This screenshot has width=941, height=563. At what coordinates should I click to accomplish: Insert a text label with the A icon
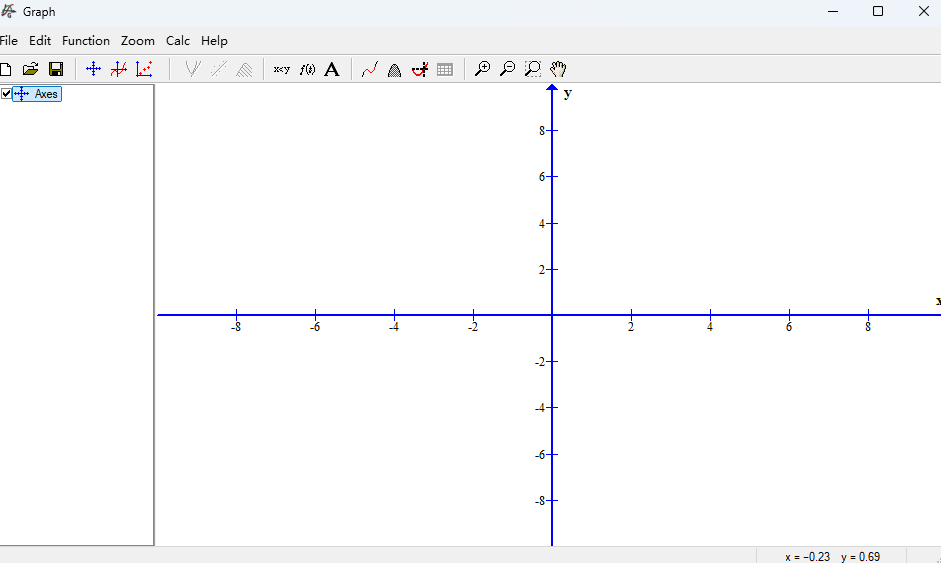pos(332,69)
